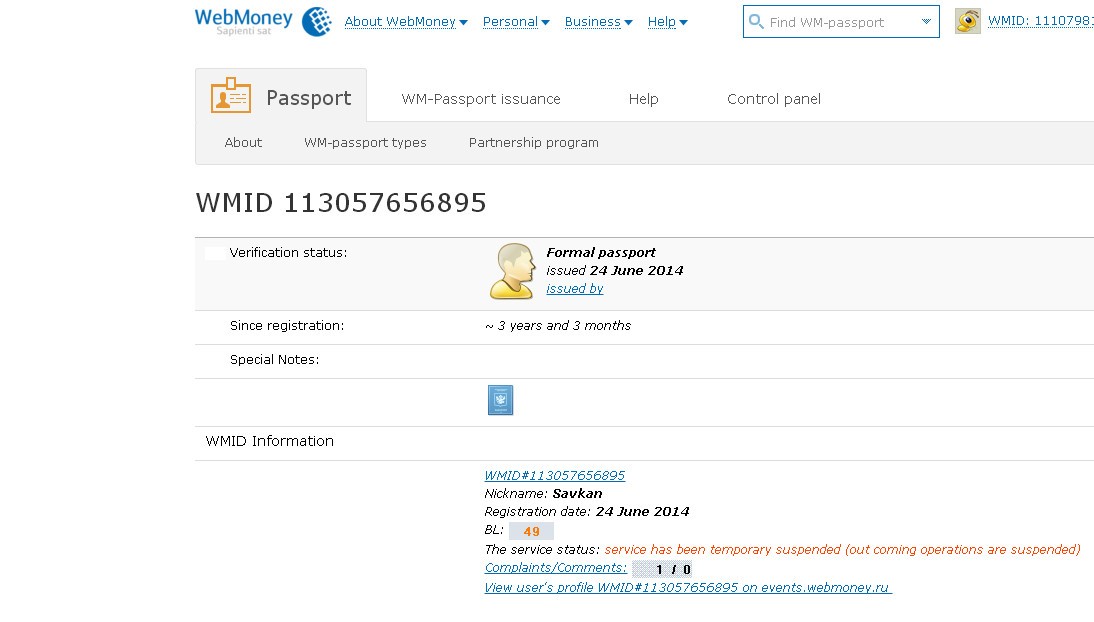Expand the About WebMoney dropdown
Screen dimensions: 1094x622
pos(405,22)
